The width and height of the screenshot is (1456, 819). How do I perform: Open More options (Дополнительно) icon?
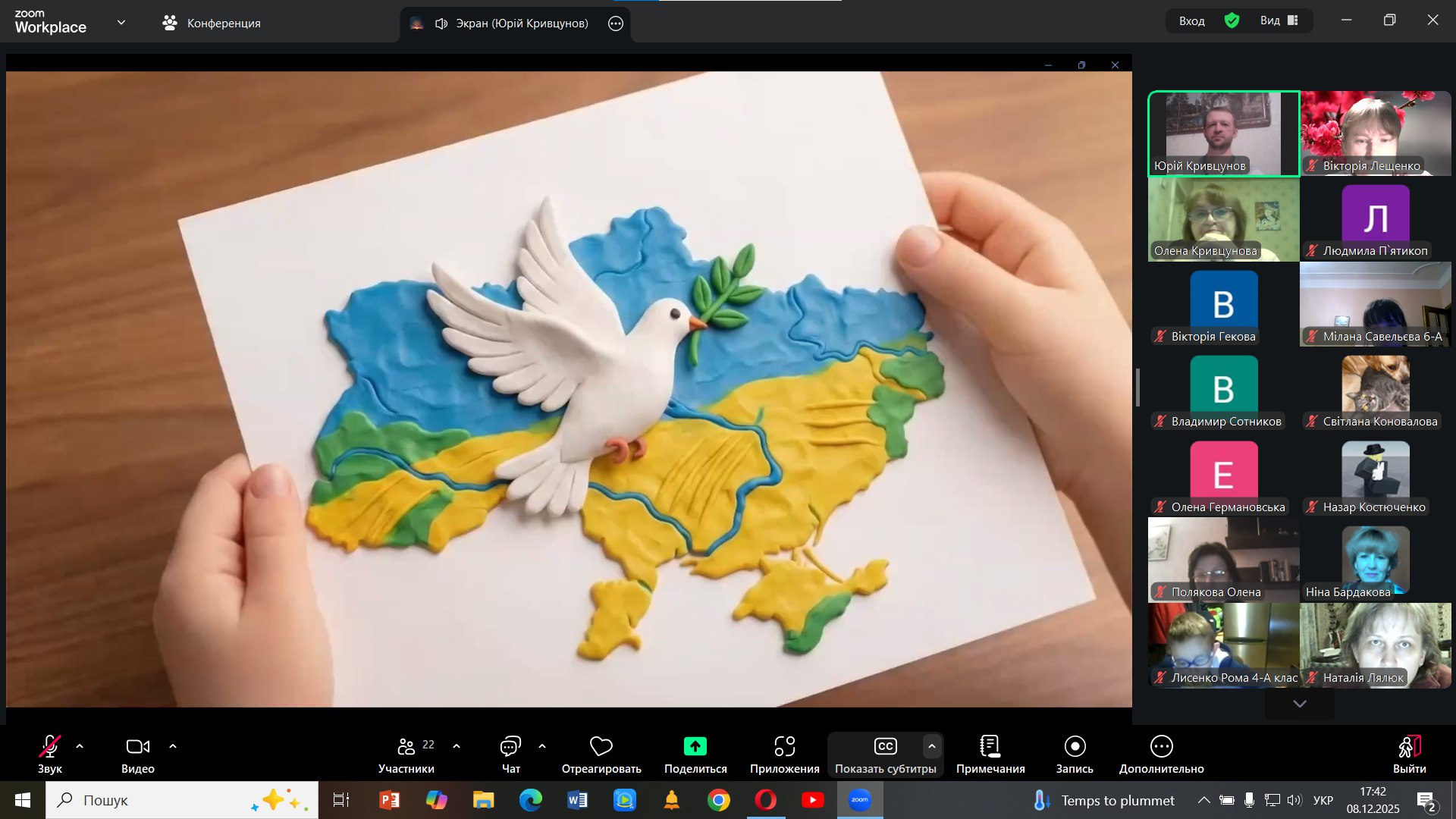tap(1161, 747)
